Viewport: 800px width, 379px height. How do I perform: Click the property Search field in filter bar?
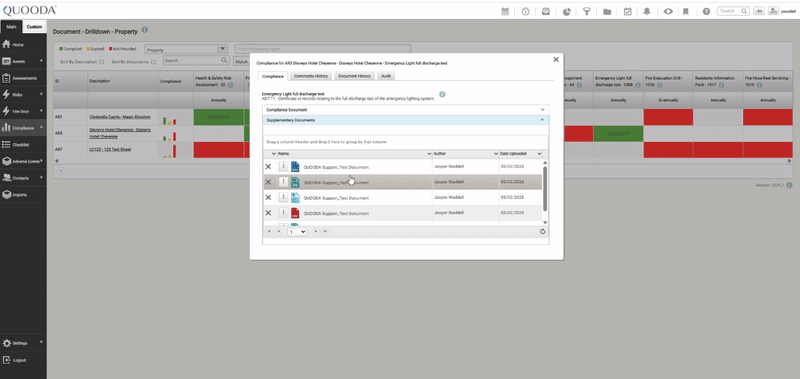[x=196, y=60]
